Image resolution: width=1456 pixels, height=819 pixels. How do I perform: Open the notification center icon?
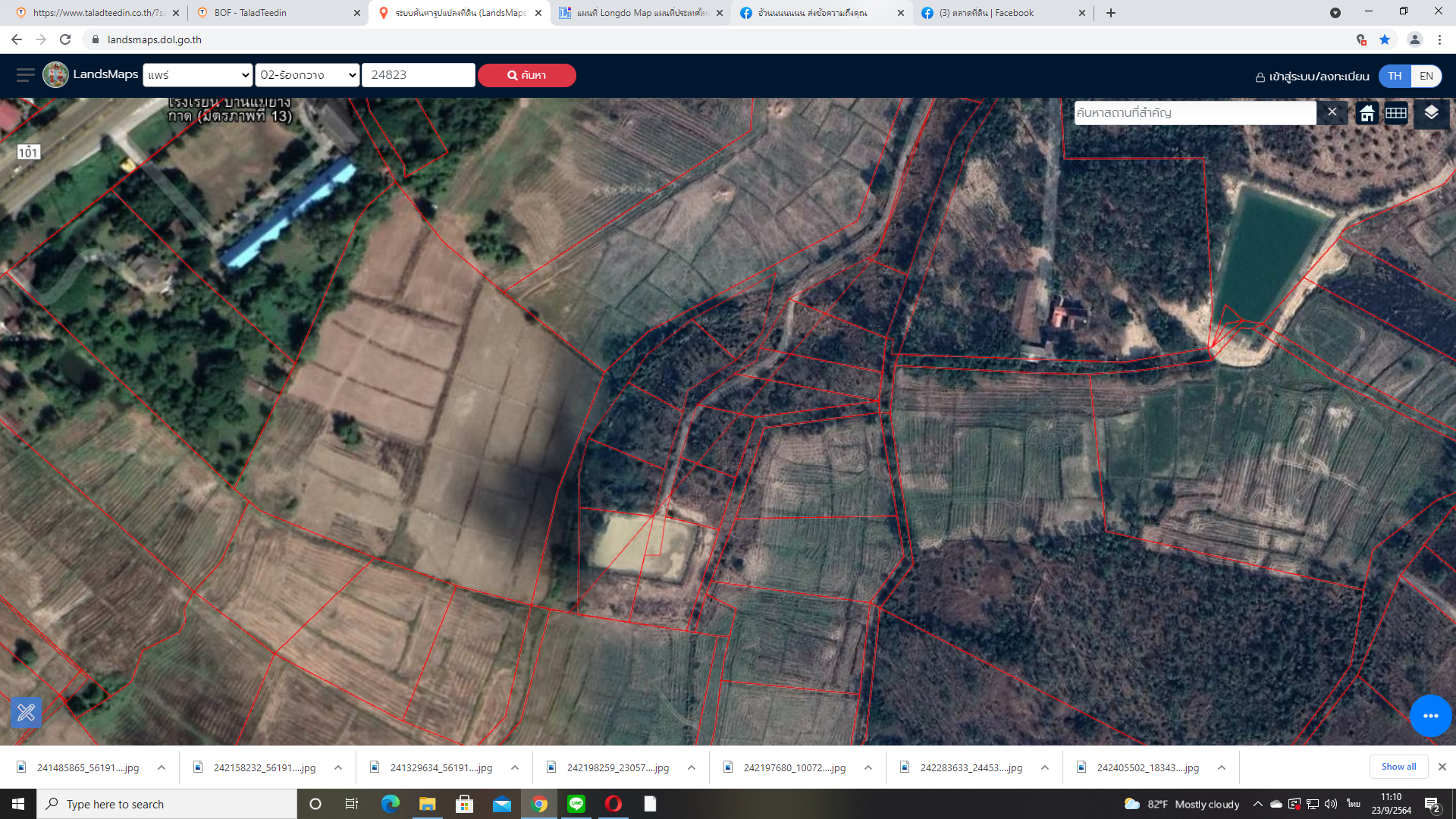1432,805
